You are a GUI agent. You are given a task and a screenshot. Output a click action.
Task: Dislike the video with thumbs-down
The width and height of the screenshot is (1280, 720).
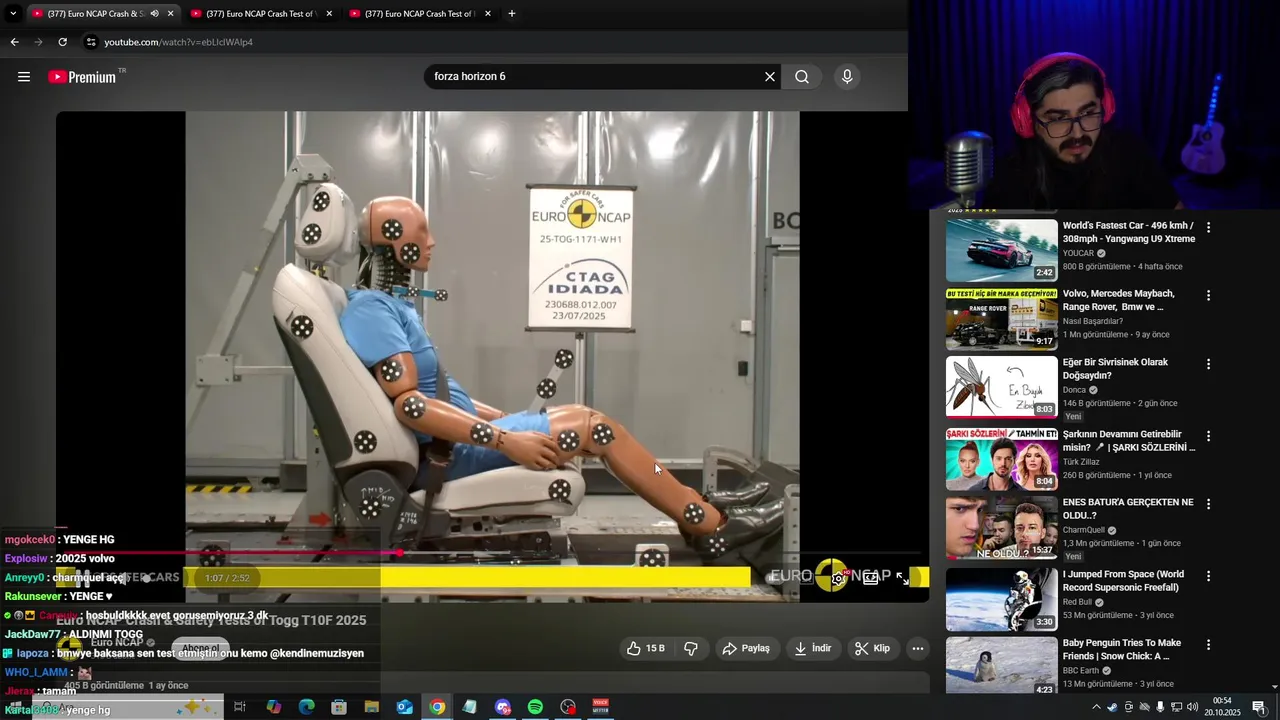[x=691, y=649]
